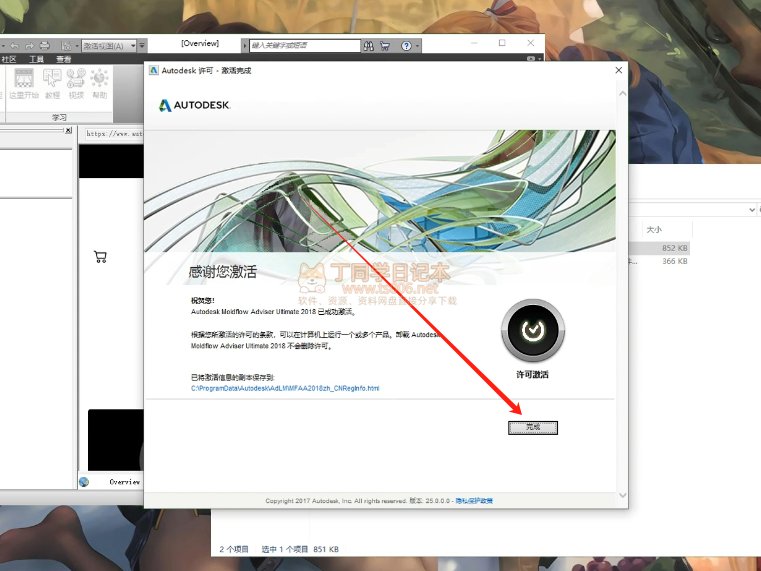The height and width of the screenshot is (571, 761).
Task: Click the https URL address field
Action: (114, 133)
